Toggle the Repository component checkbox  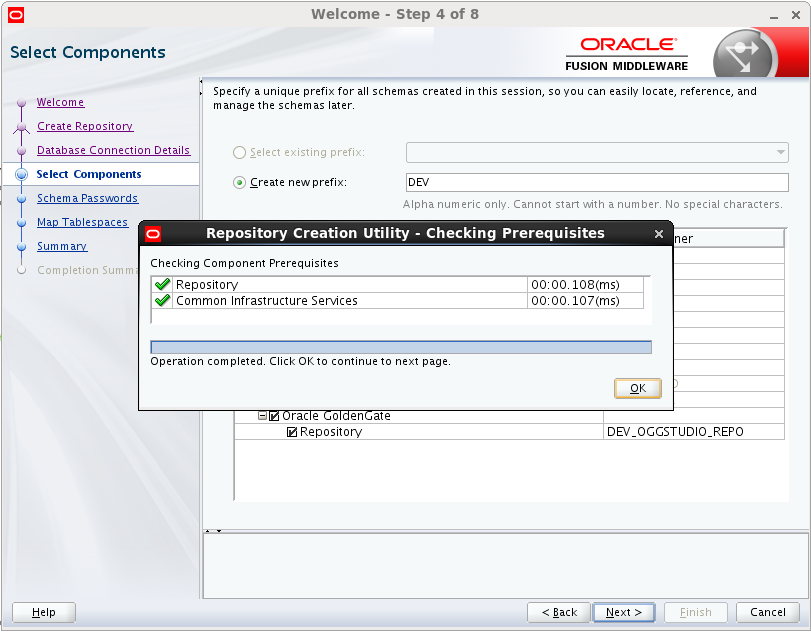pyautogui.click(x=292, y=432)
